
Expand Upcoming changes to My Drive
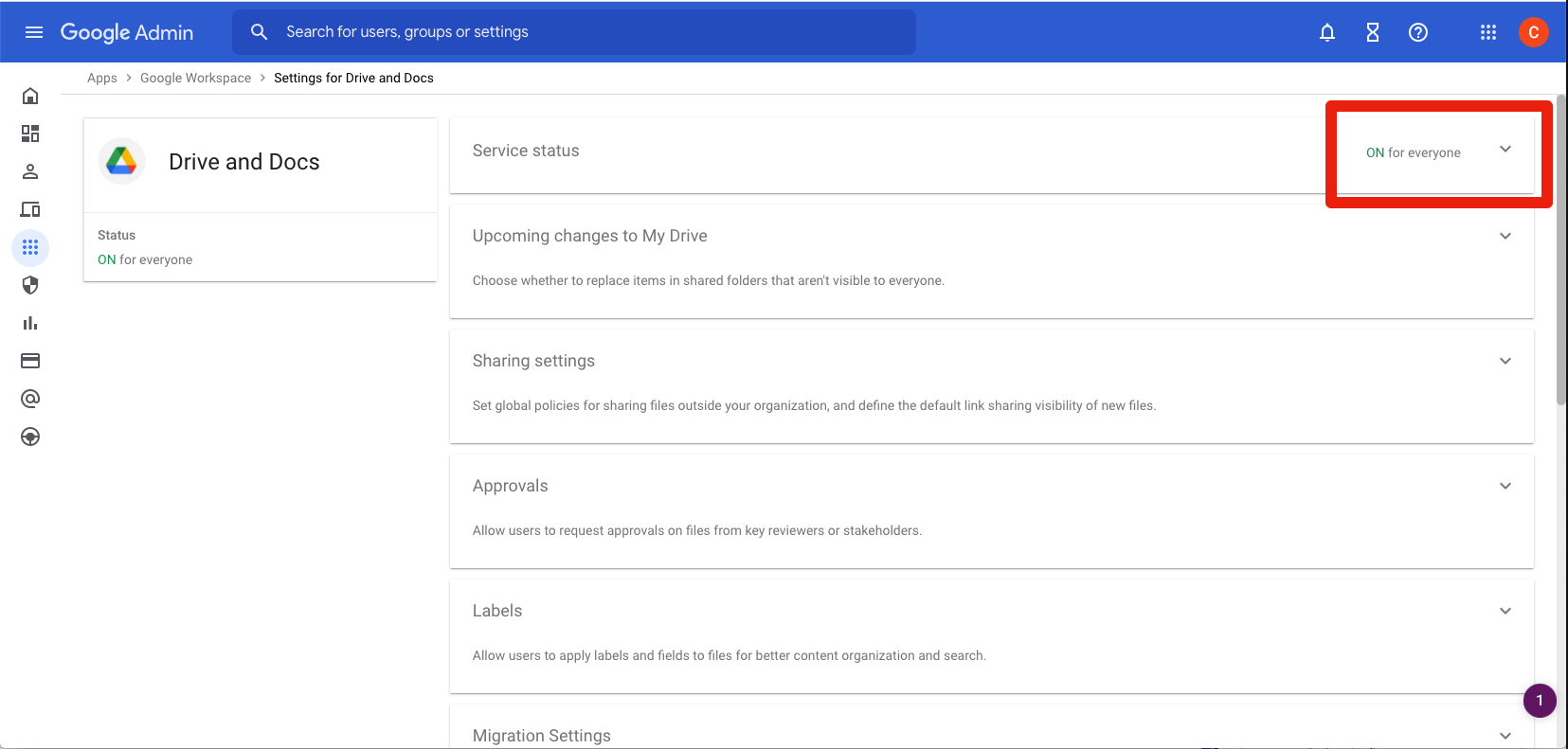pos(1505,236)
